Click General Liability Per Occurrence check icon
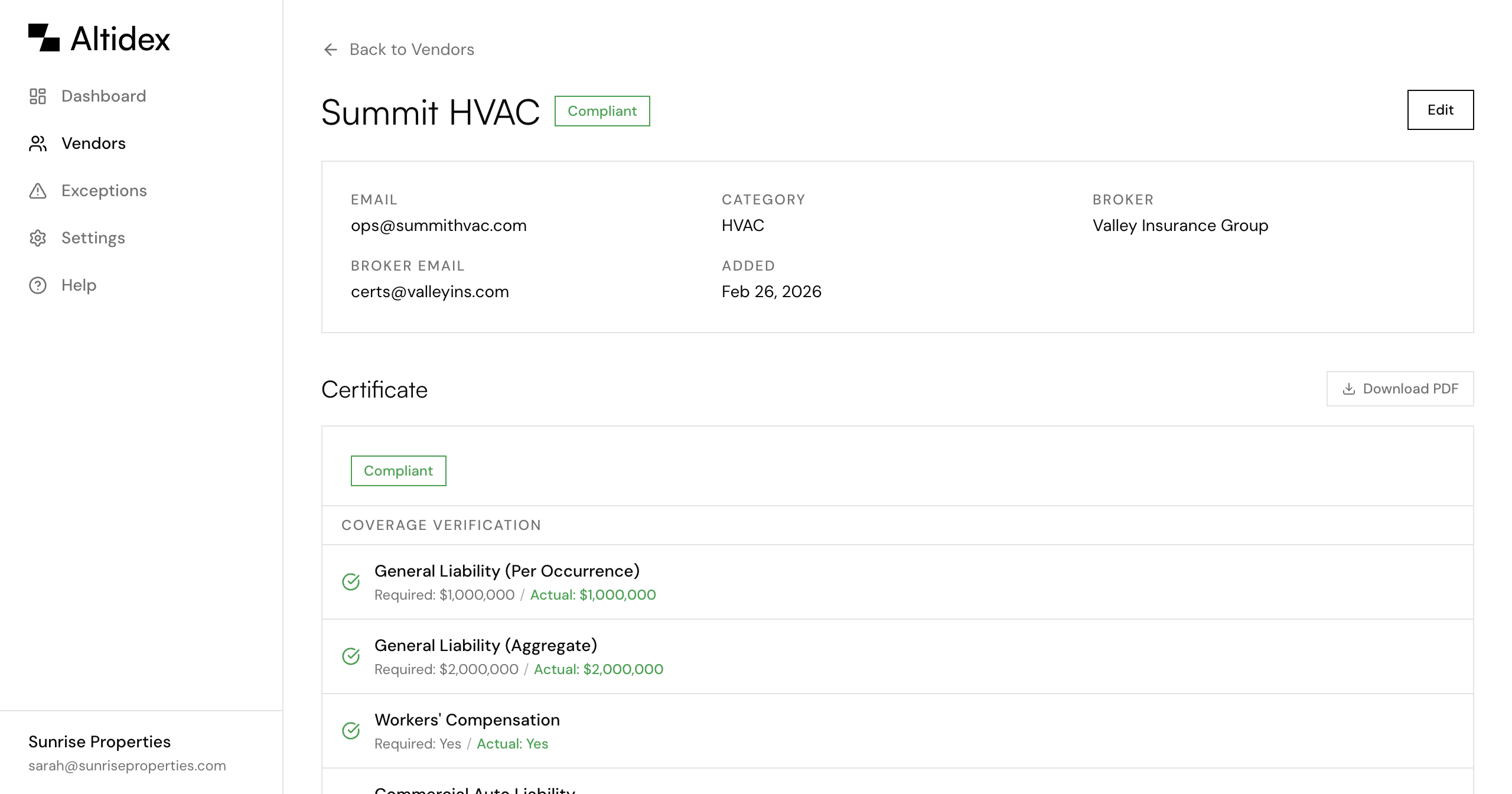The image size is (1512, 794). pyautogui.click(x=351, y=582)
